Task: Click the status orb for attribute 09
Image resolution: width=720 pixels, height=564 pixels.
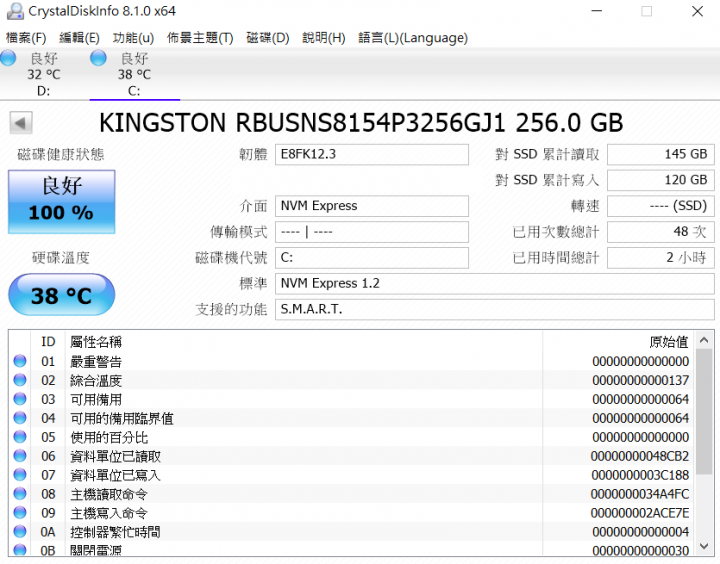Action: coord(20,513)
